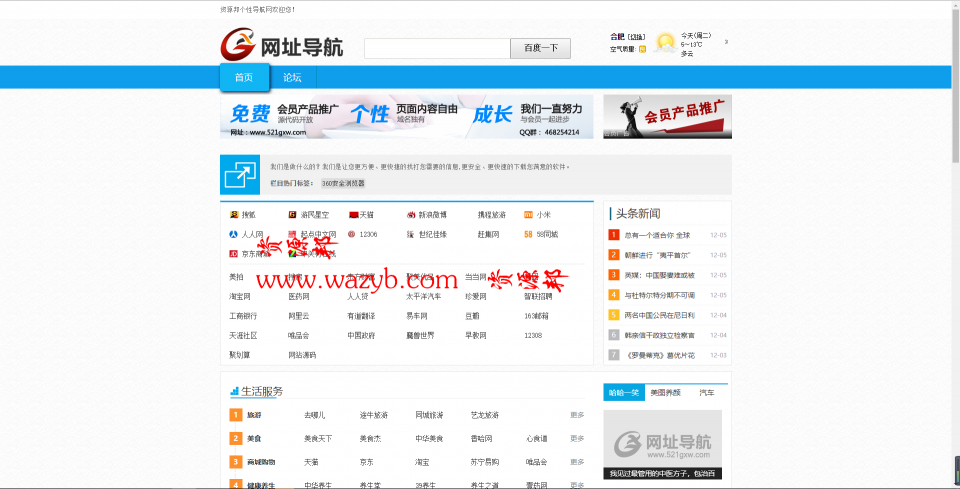Open the 免费 个性 成长 banner ad

pos(407,116)
